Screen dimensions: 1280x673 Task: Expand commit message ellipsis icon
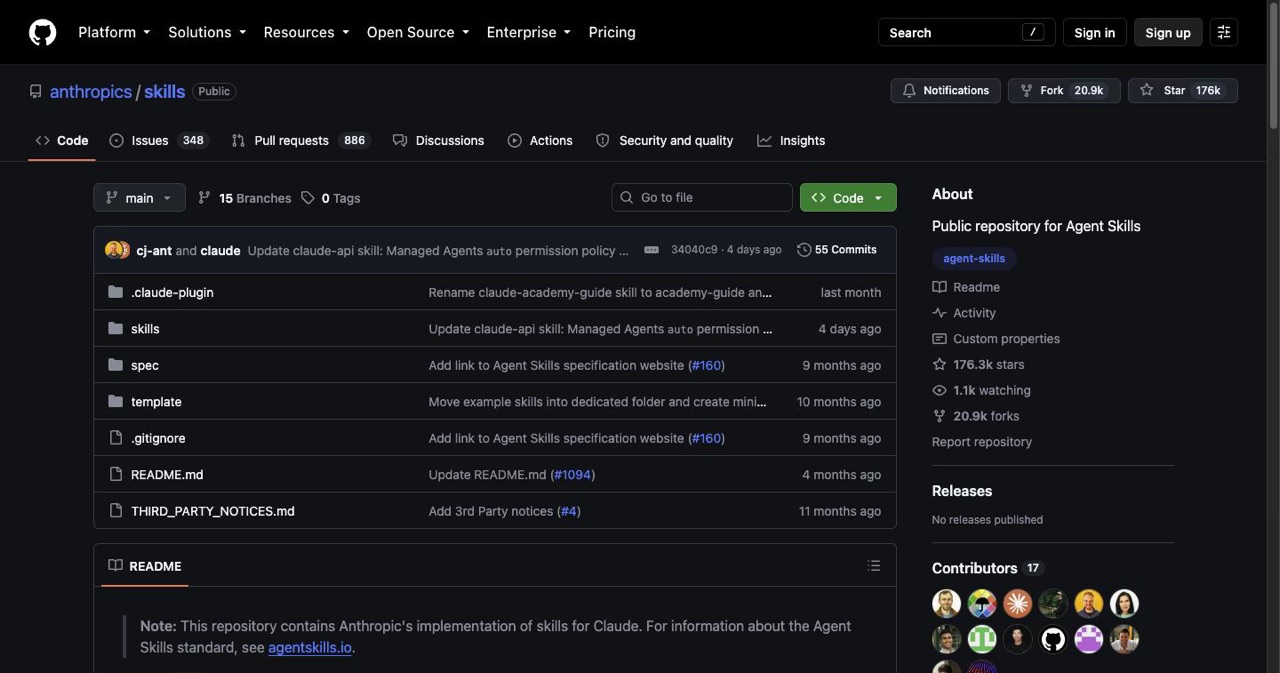tap(651, 250)
